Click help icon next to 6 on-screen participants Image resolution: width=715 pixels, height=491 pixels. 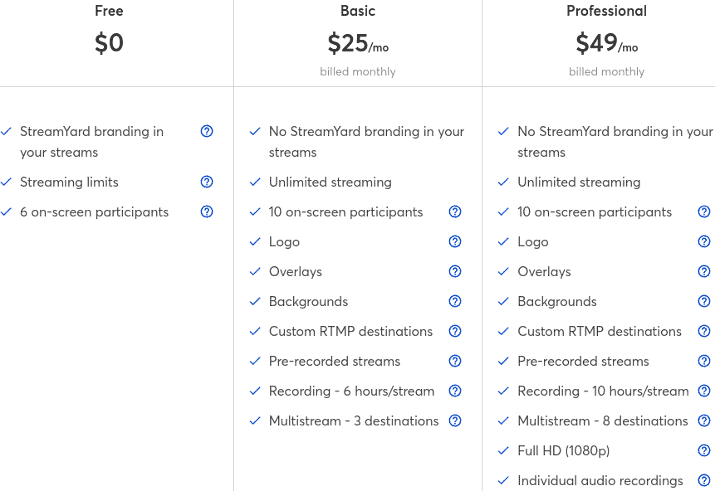point(207,212)
